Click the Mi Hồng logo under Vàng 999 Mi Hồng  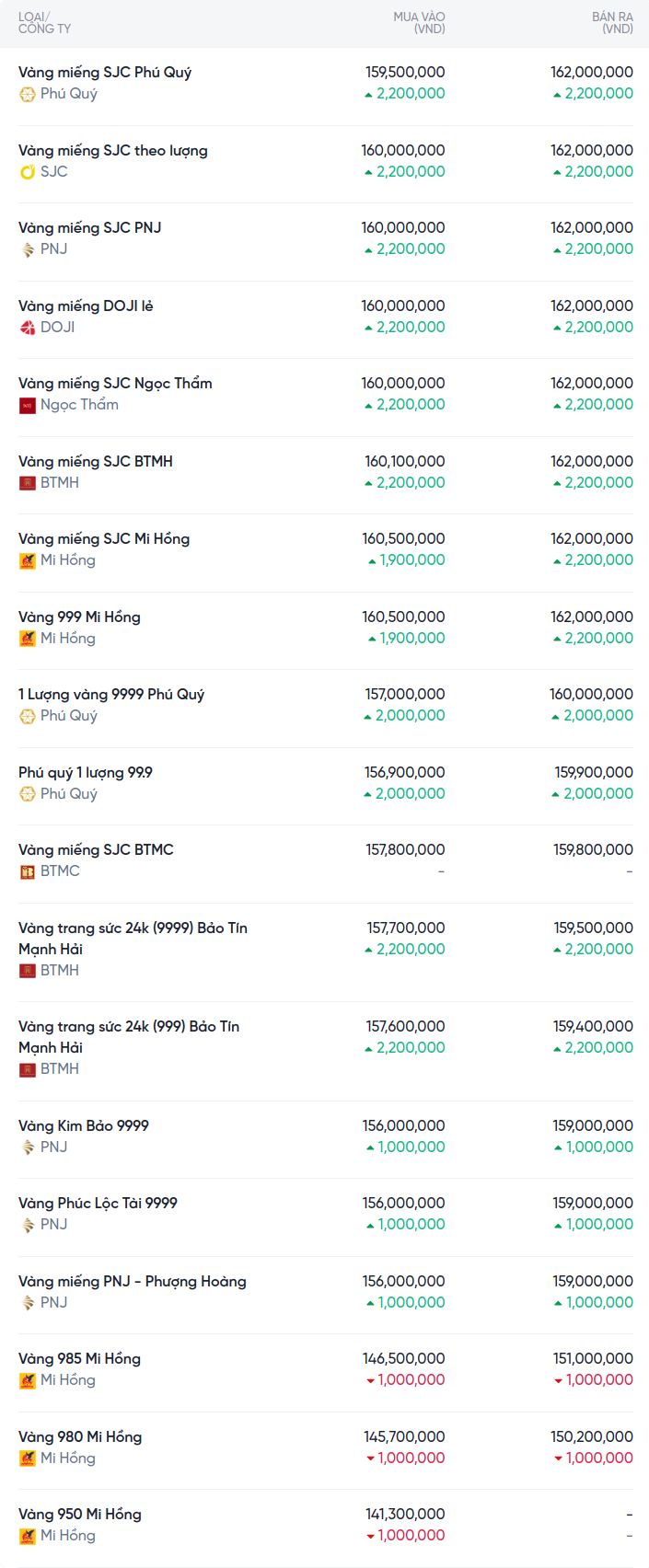pos(28,639)
